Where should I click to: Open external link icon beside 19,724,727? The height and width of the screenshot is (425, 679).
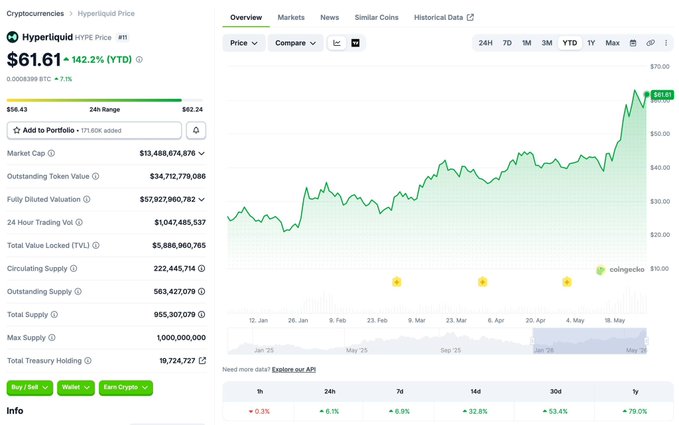pos(202,360)
